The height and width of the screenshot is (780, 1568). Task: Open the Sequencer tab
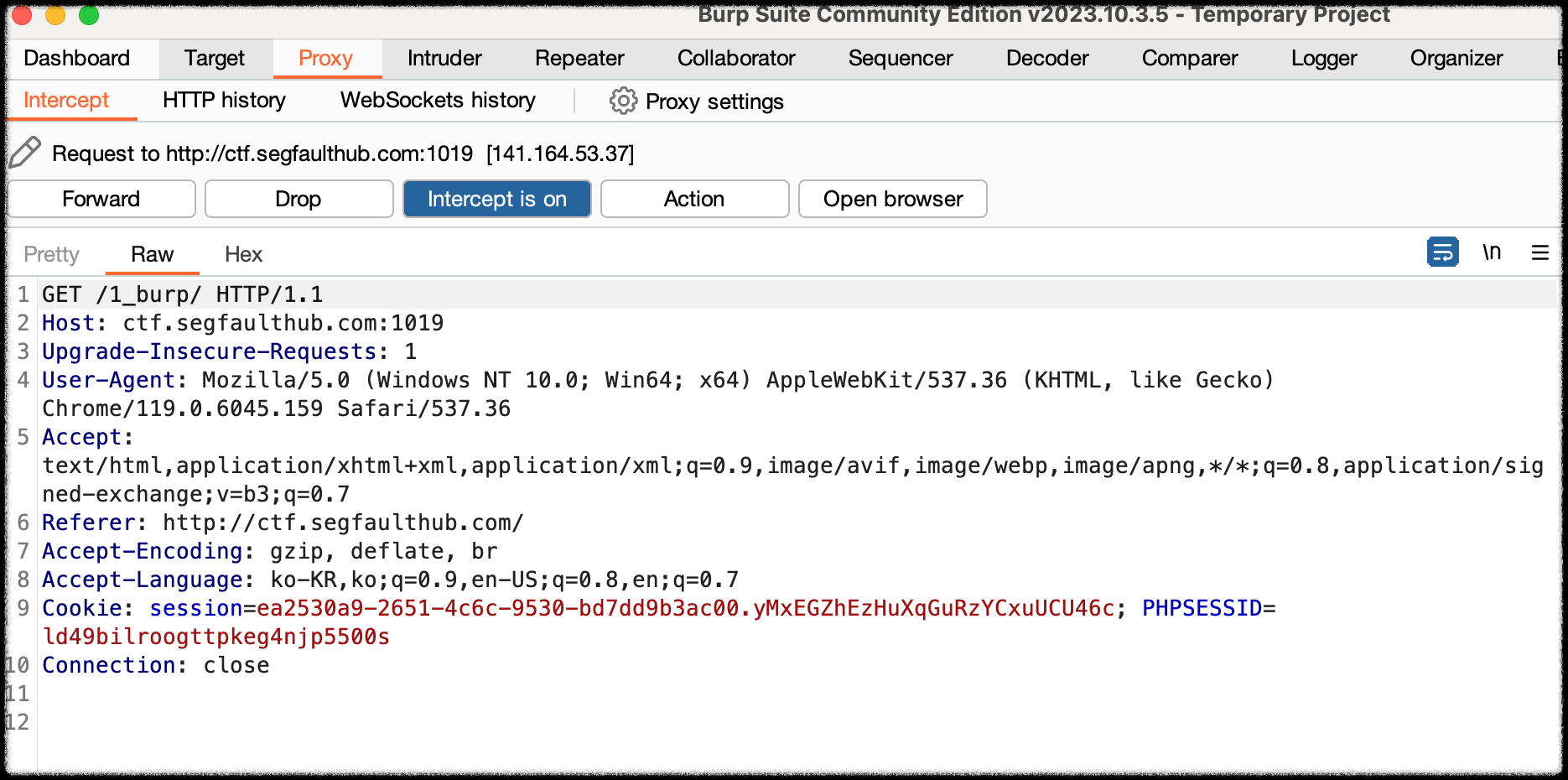[901, 58]
